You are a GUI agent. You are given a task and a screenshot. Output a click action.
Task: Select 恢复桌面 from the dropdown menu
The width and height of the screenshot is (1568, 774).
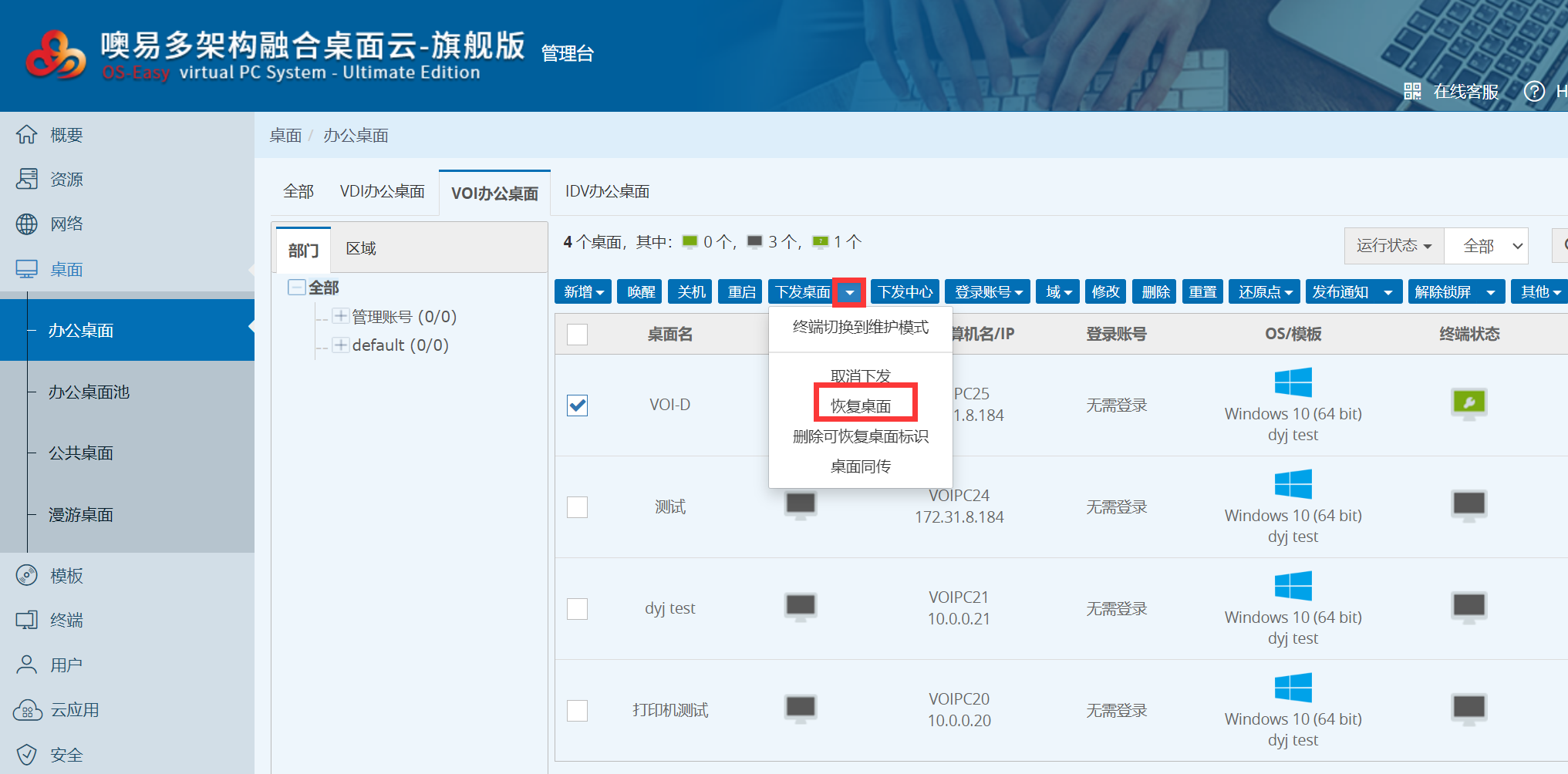pos(861,406)
